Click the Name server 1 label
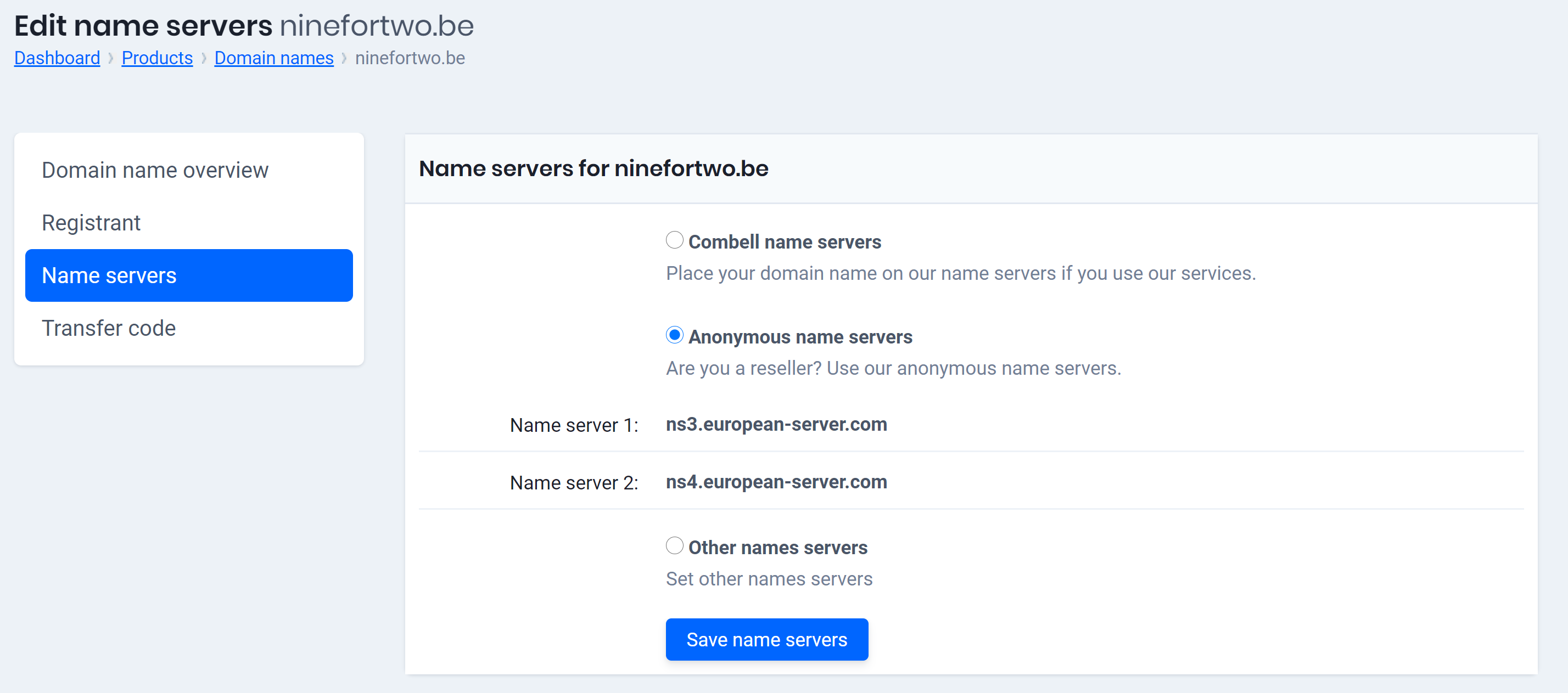The width and height of the screenshot is (1568, 693). [x=573, y=425]
